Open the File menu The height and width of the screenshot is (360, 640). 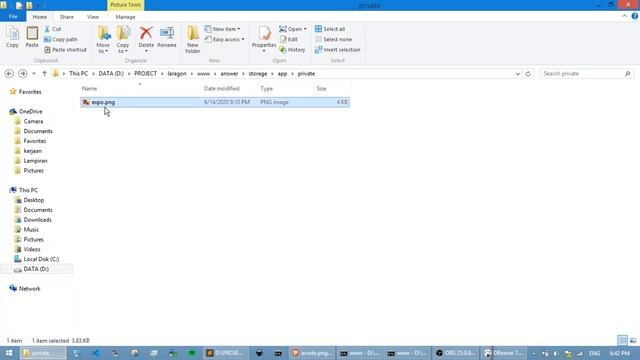[13, 17]
